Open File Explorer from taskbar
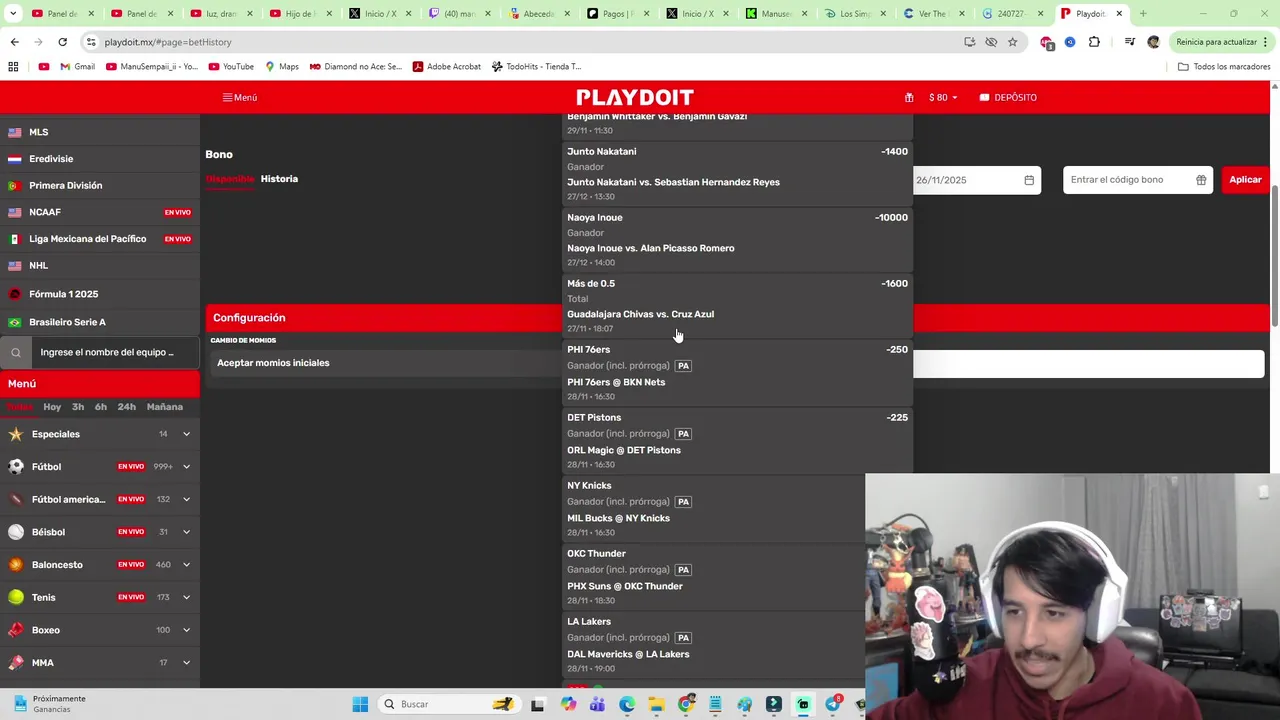 [656, 704]
